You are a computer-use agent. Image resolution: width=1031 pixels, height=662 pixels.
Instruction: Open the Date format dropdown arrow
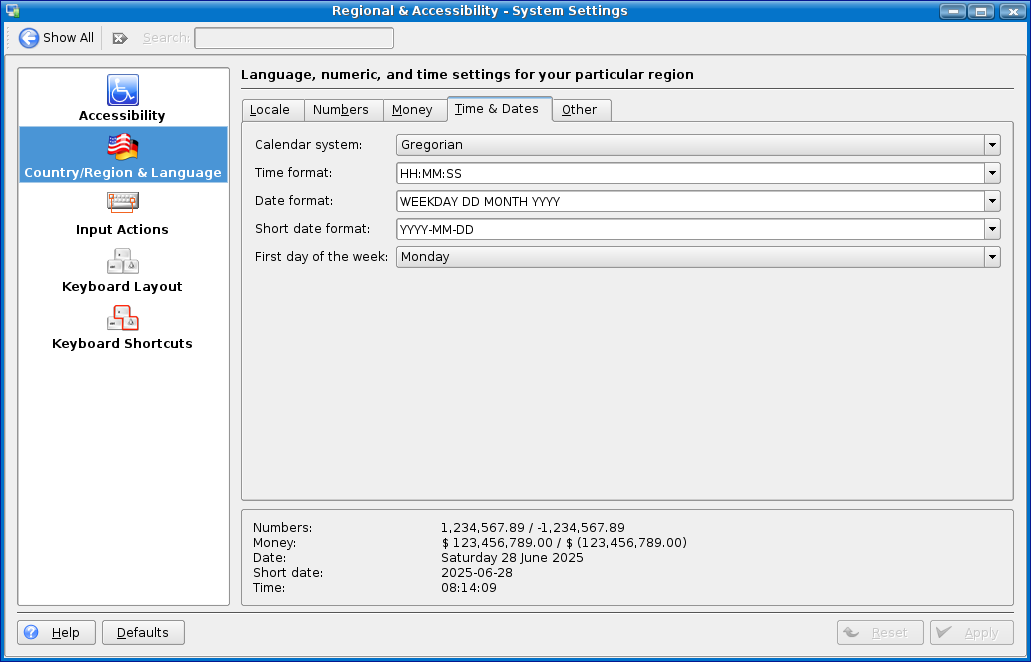[992, 201]
